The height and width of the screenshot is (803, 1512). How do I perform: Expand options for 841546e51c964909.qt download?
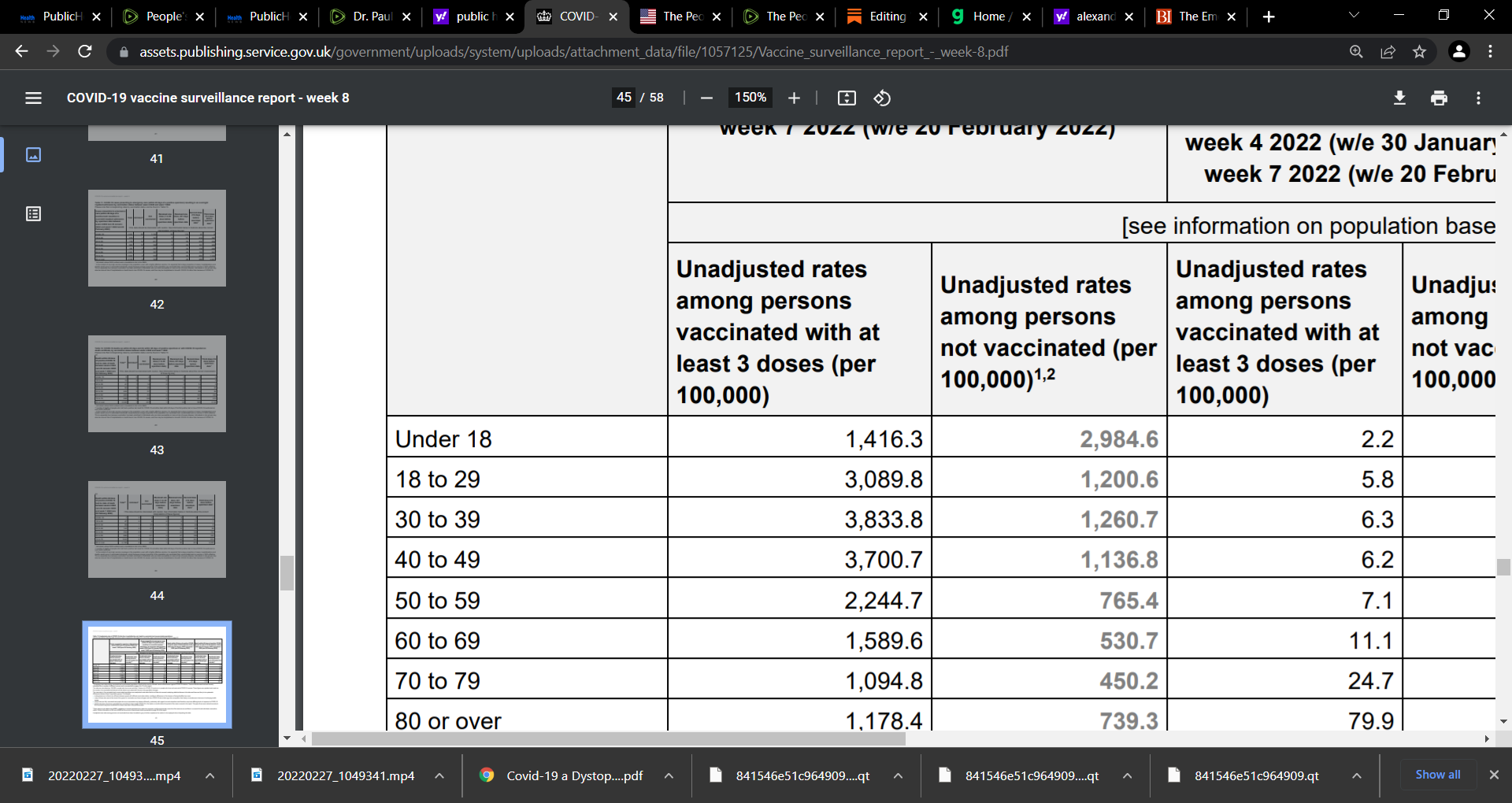coord(1356,775)
